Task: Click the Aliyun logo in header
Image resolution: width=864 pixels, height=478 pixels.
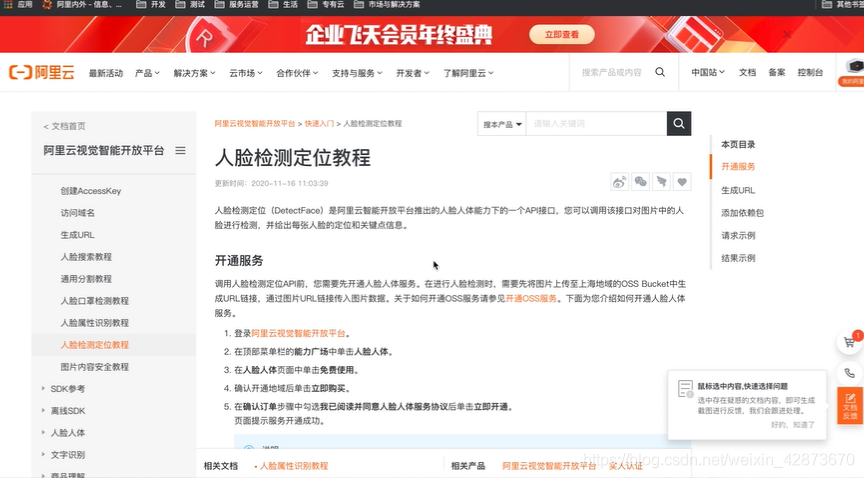Action: click(x=41, y=72)
